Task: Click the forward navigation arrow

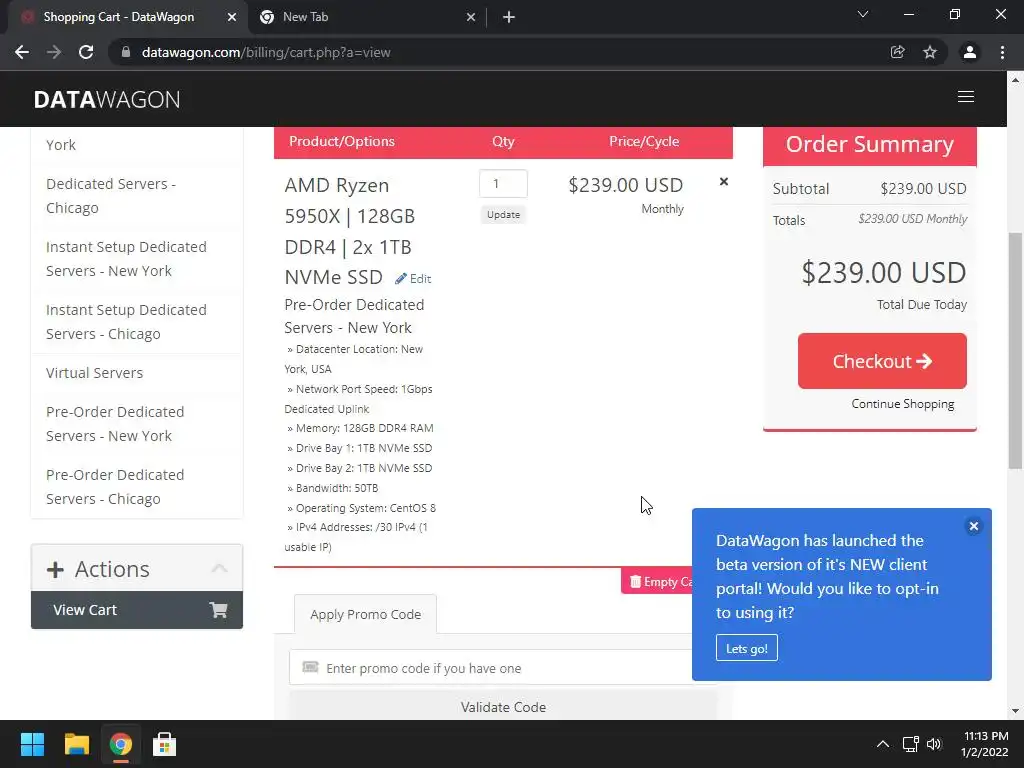Action: tap(54, 52)
